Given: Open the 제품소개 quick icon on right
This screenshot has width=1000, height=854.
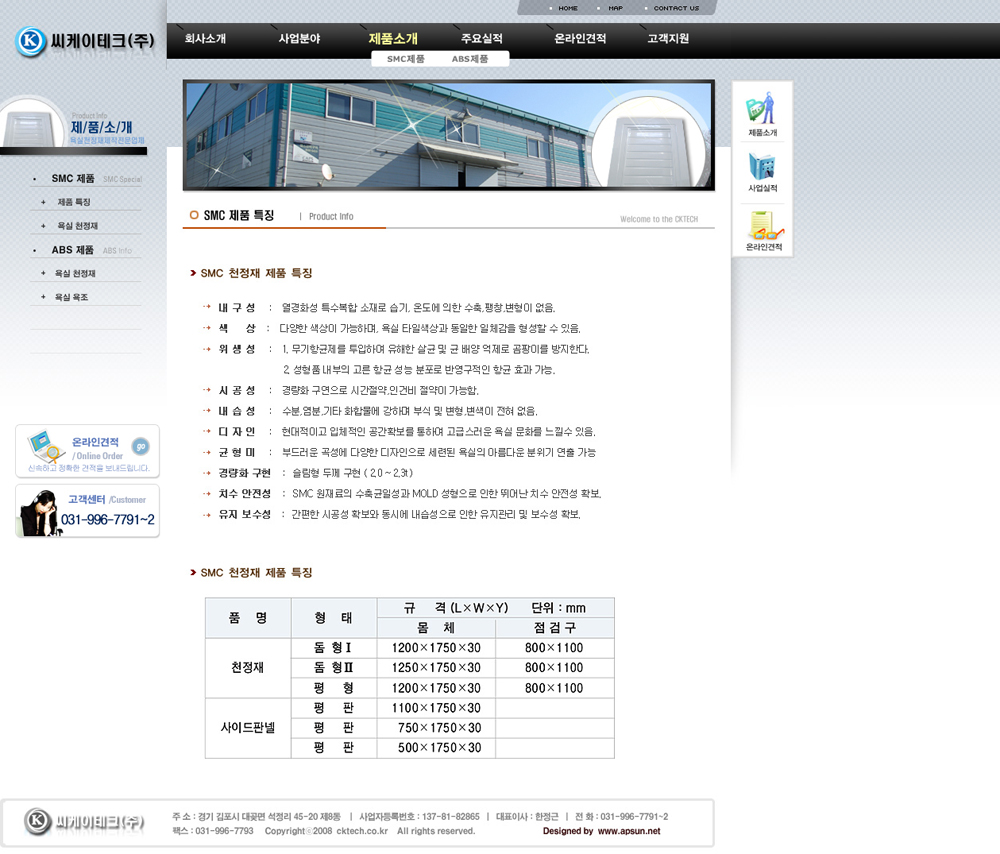Looking at the screenshot, I should [762, 113].
